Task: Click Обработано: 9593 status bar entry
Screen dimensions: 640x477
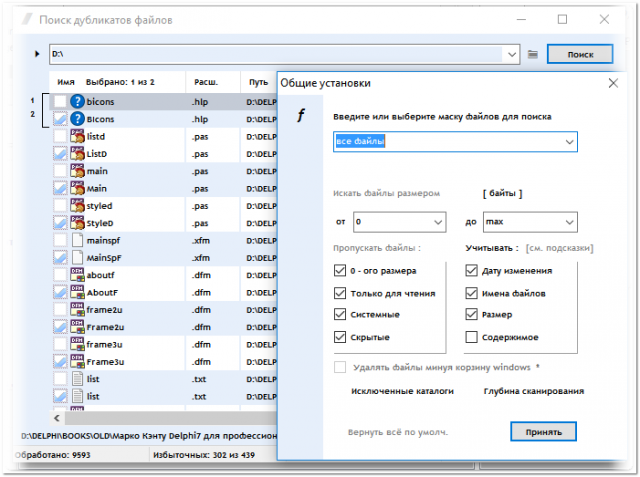Action: point(53,455)
